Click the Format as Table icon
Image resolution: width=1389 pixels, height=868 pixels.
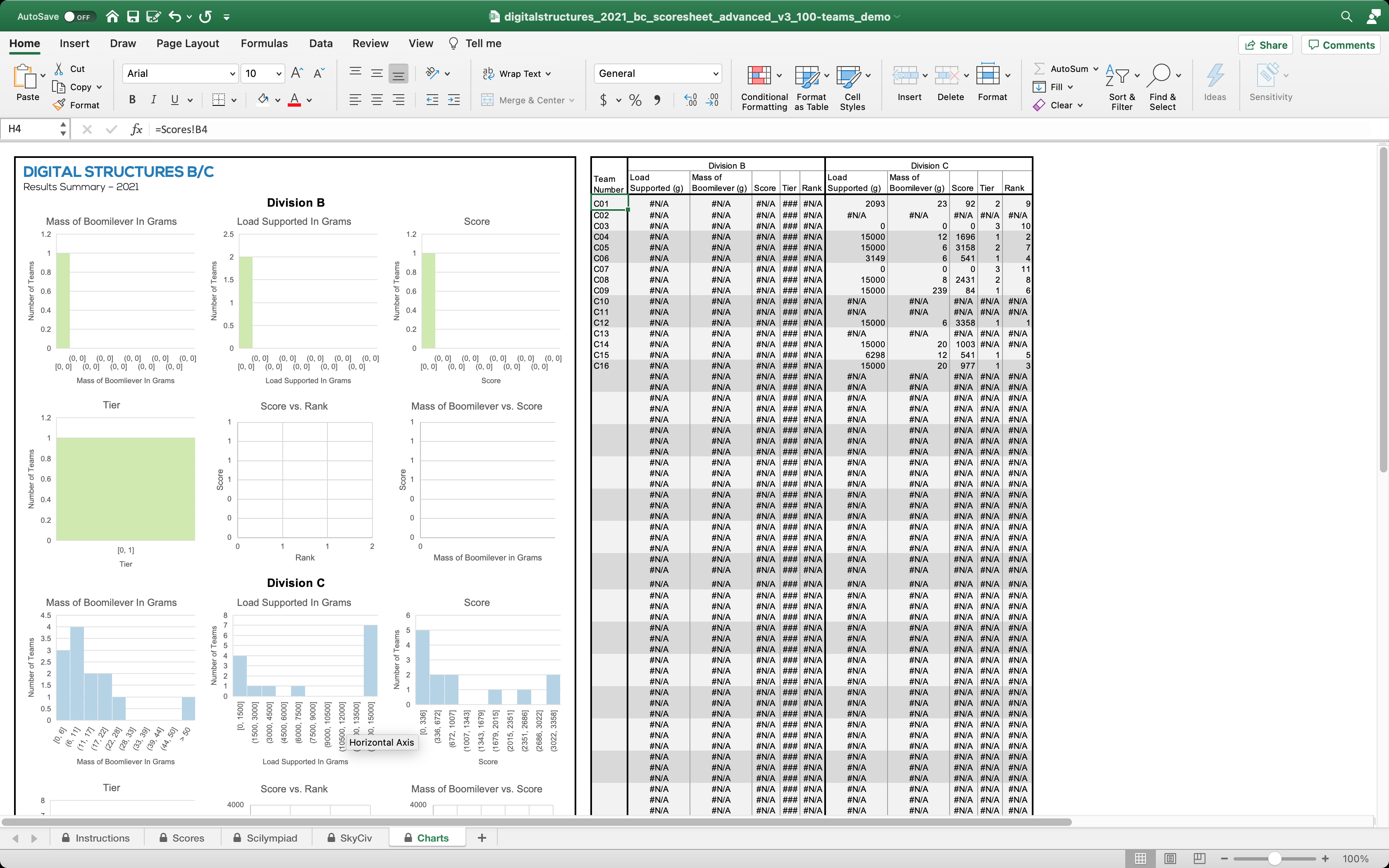(807, 75)
